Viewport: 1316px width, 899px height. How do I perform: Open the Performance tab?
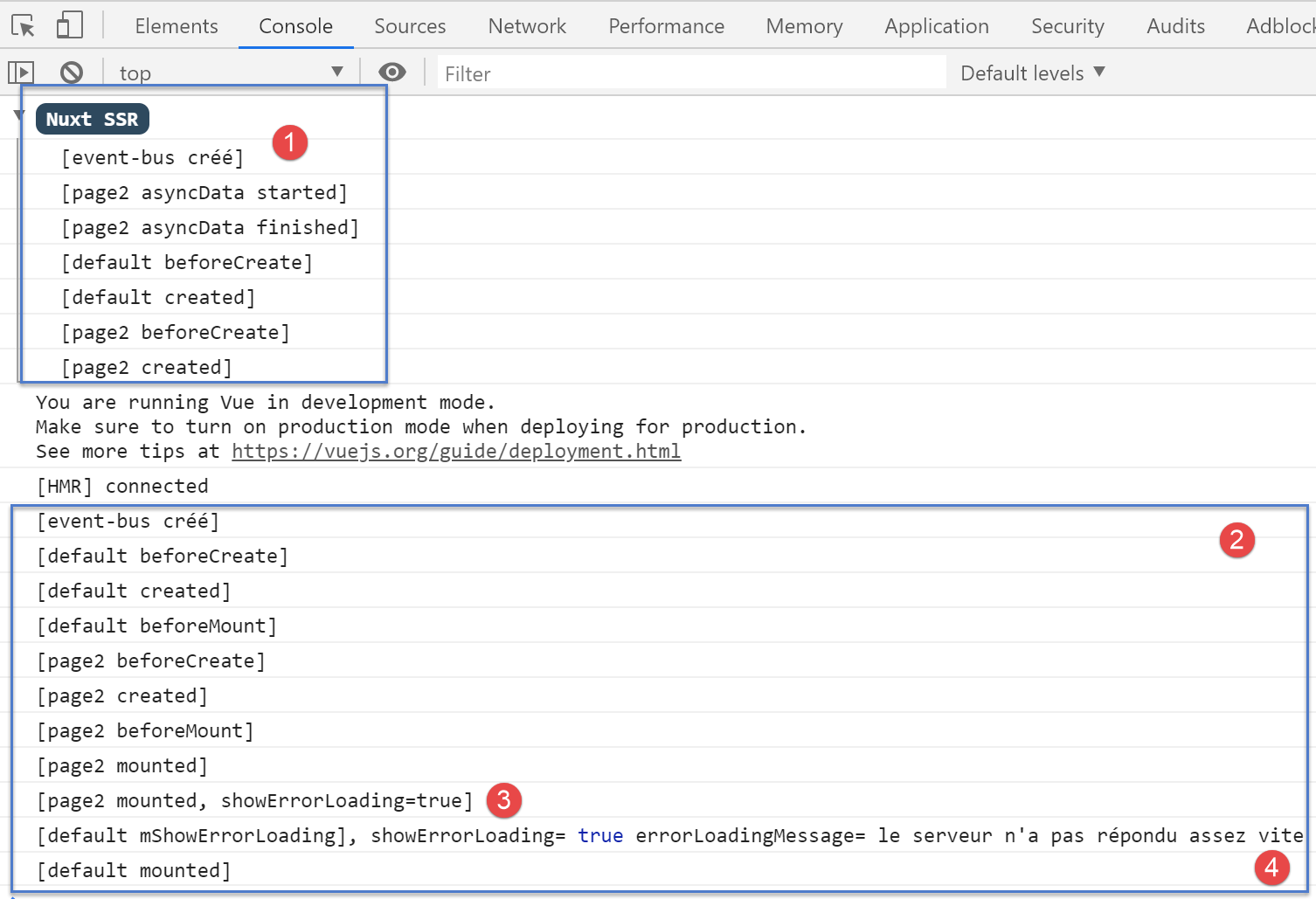click(x=666, y=26)
